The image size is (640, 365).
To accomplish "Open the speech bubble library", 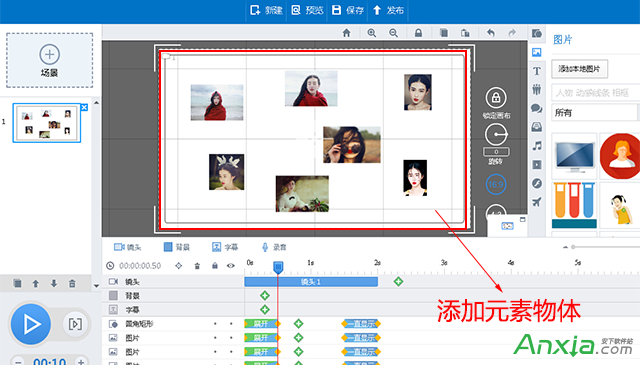I will [x=537, y=108].
